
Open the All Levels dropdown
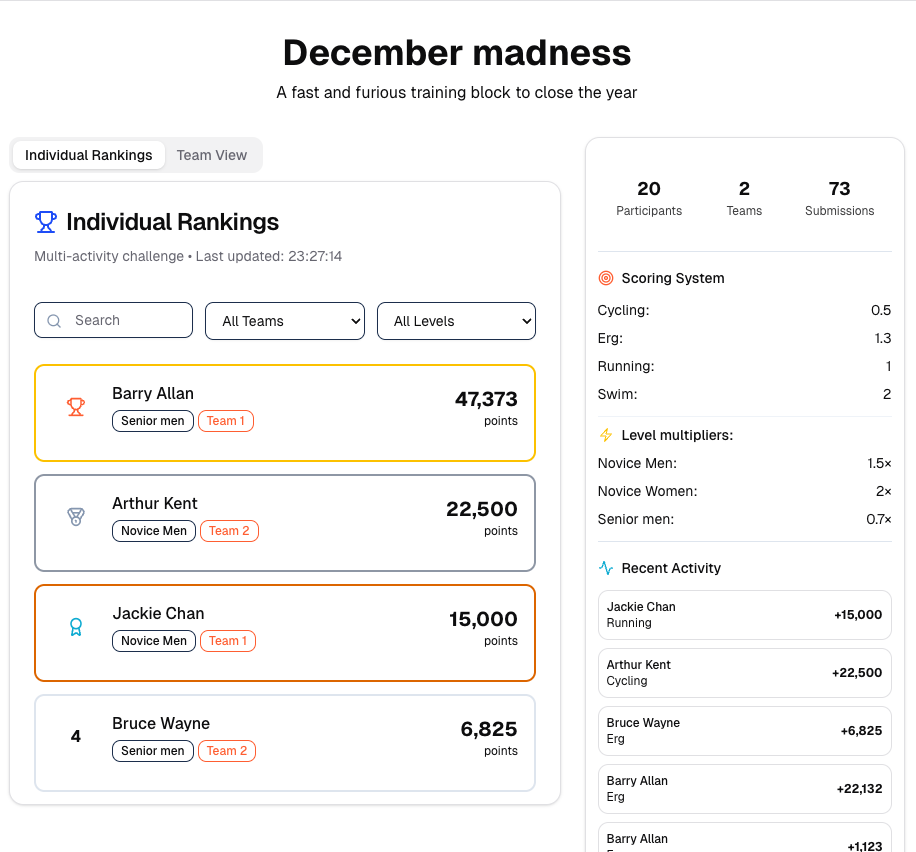coord(456,321)
